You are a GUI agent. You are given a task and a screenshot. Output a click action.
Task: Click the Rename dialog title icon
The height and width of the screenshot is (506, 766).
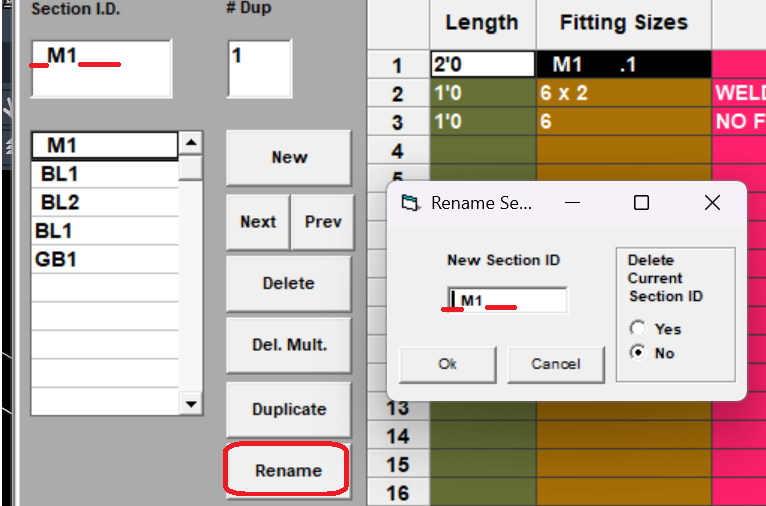[409, 203]
